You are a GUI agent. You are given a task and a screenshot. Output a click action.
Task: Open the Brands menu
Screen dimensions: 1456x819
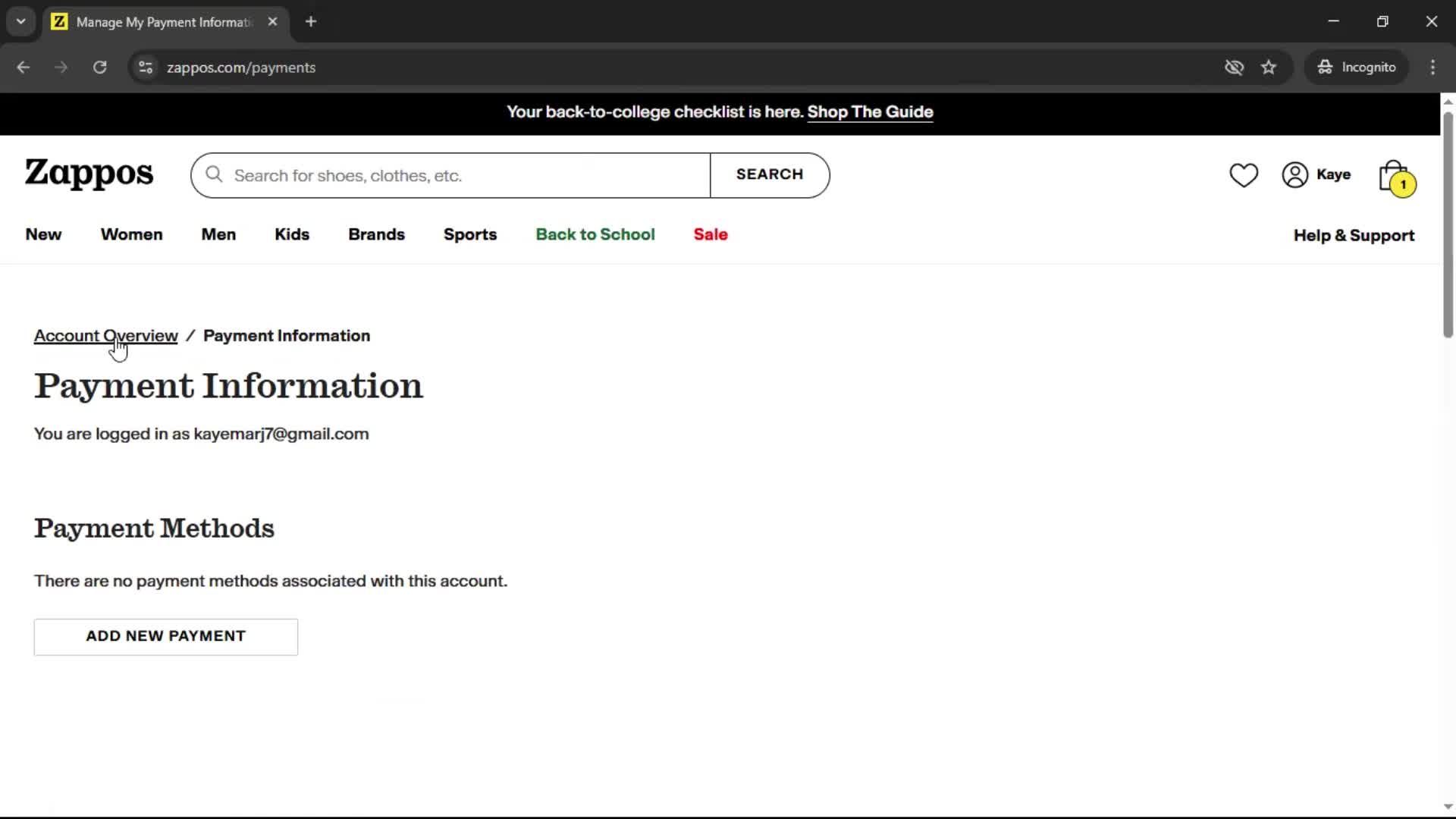click(x=376, y=235)
